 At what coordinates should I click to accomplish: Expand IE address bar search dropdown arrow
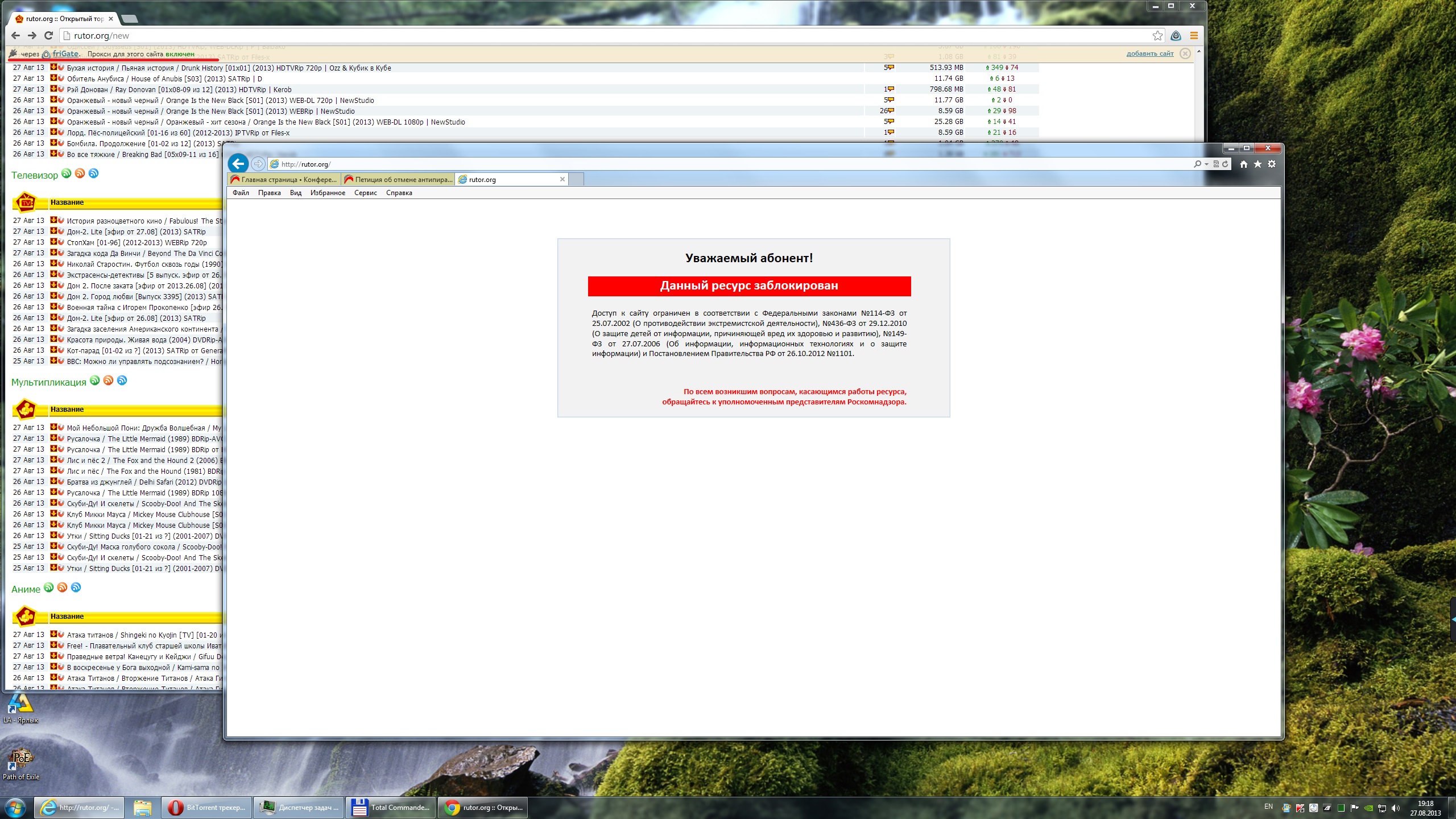(x=1206, y=164)
